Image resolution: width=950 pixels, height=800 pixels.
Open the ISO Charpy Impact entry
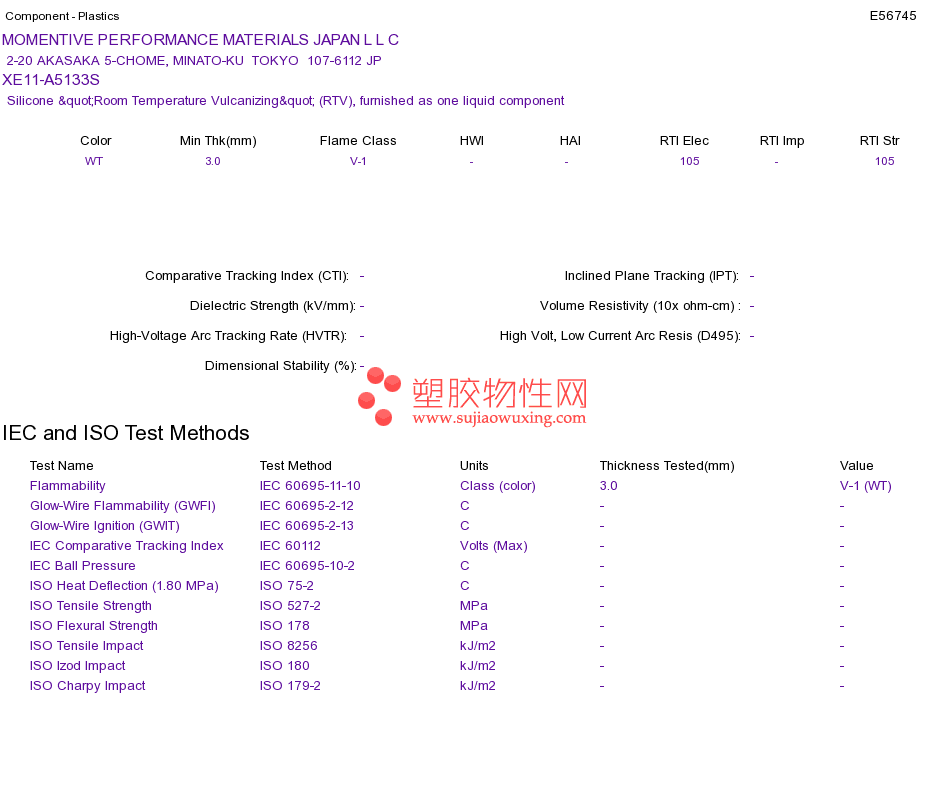tap(87, 686)
